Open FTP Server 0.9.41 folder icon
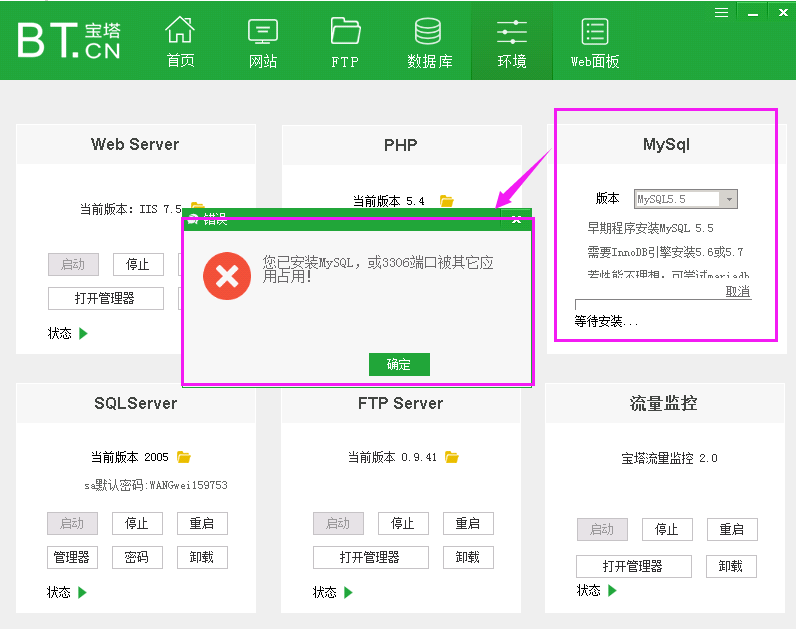Viewport: 796px width, 629px height. pos(451,457)
